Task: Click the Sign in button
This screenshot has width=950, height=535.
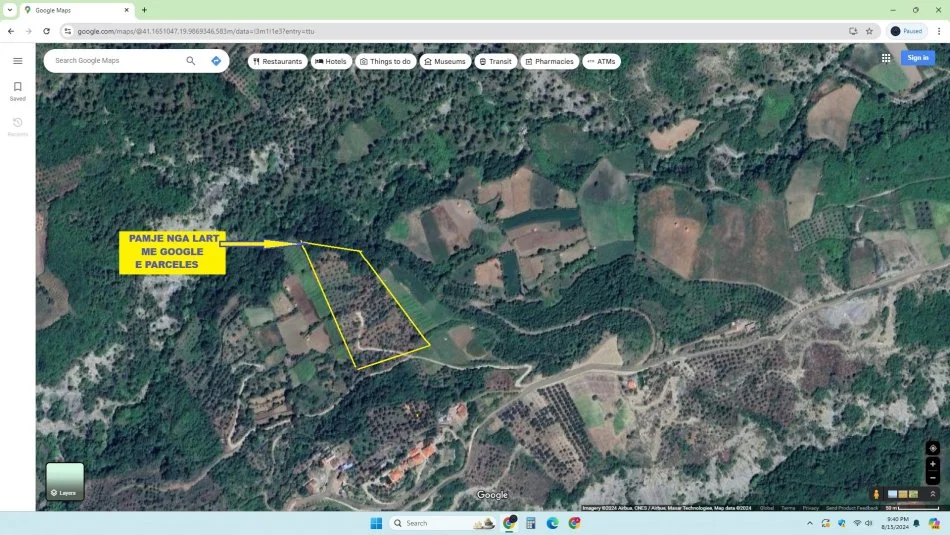Action: click(917, 58)
